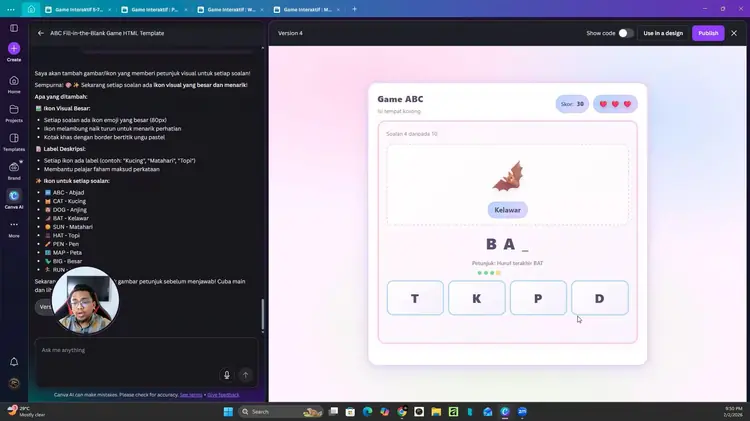Click the Create plus icon in sidebar
Viewport: 750px width, 421px height.
click(14, 48)
